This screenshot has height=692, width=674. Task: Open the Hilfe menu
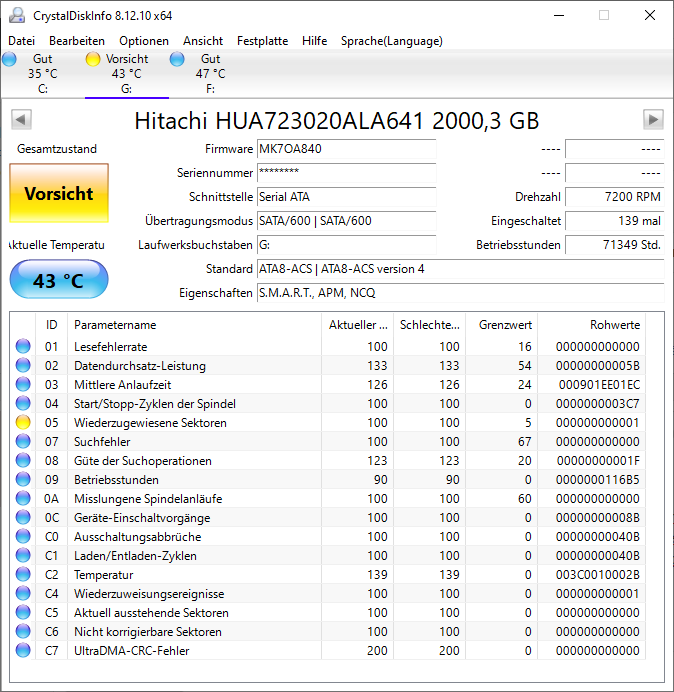point(314,41)
